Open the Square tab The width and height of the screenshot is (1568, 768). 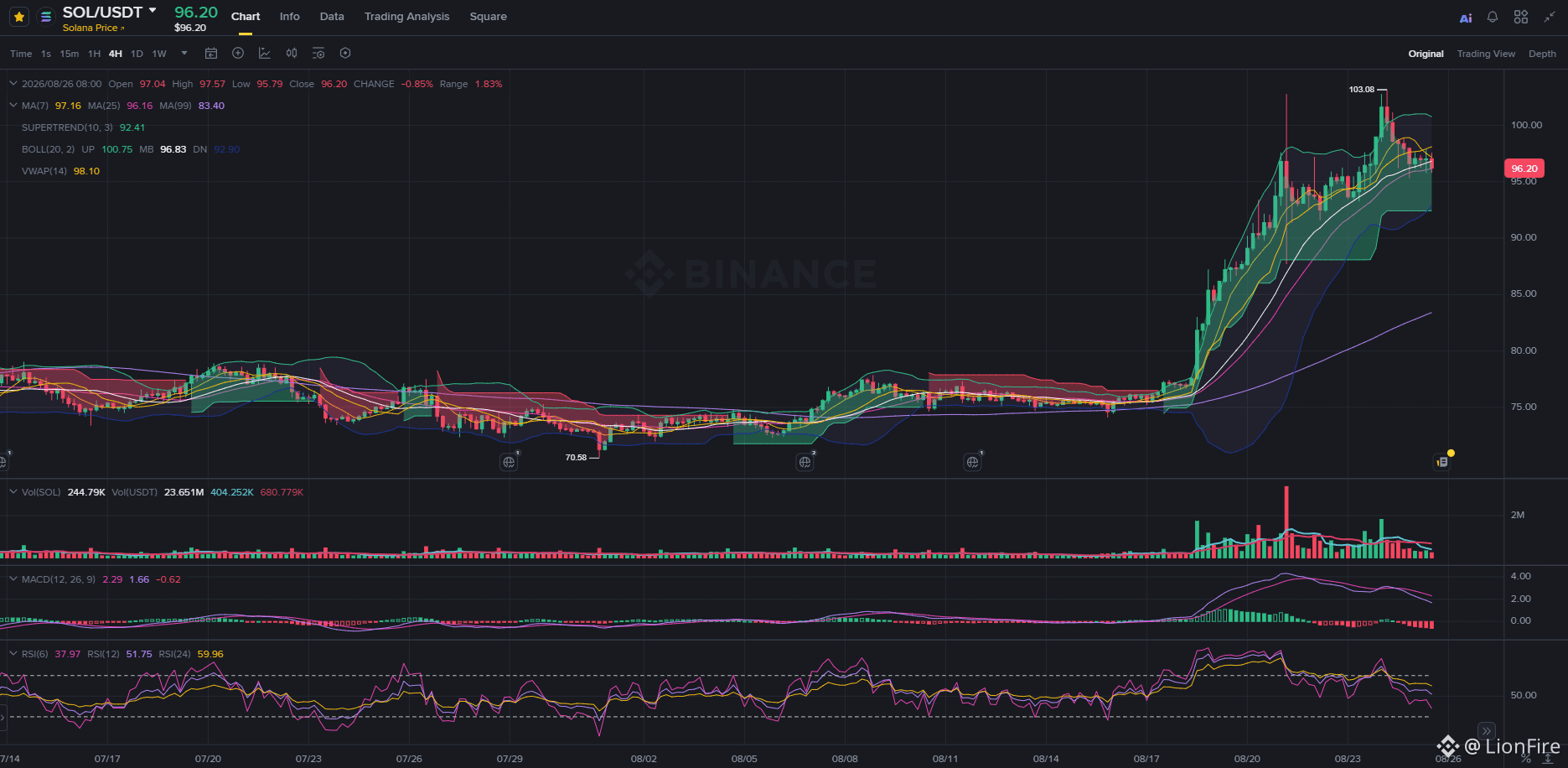coord(489,17)
